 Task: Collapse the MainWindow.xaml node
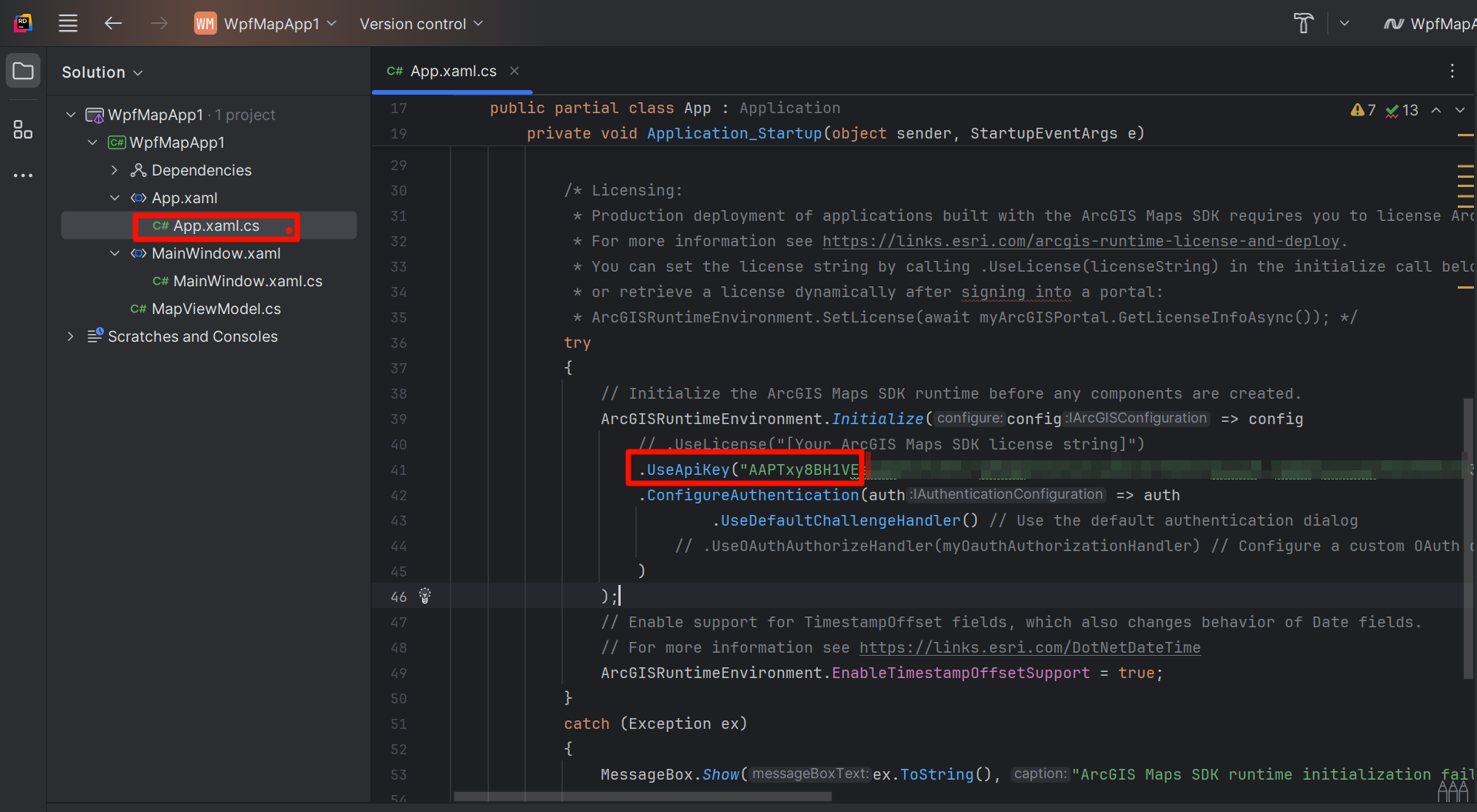(x=114, y=253)
